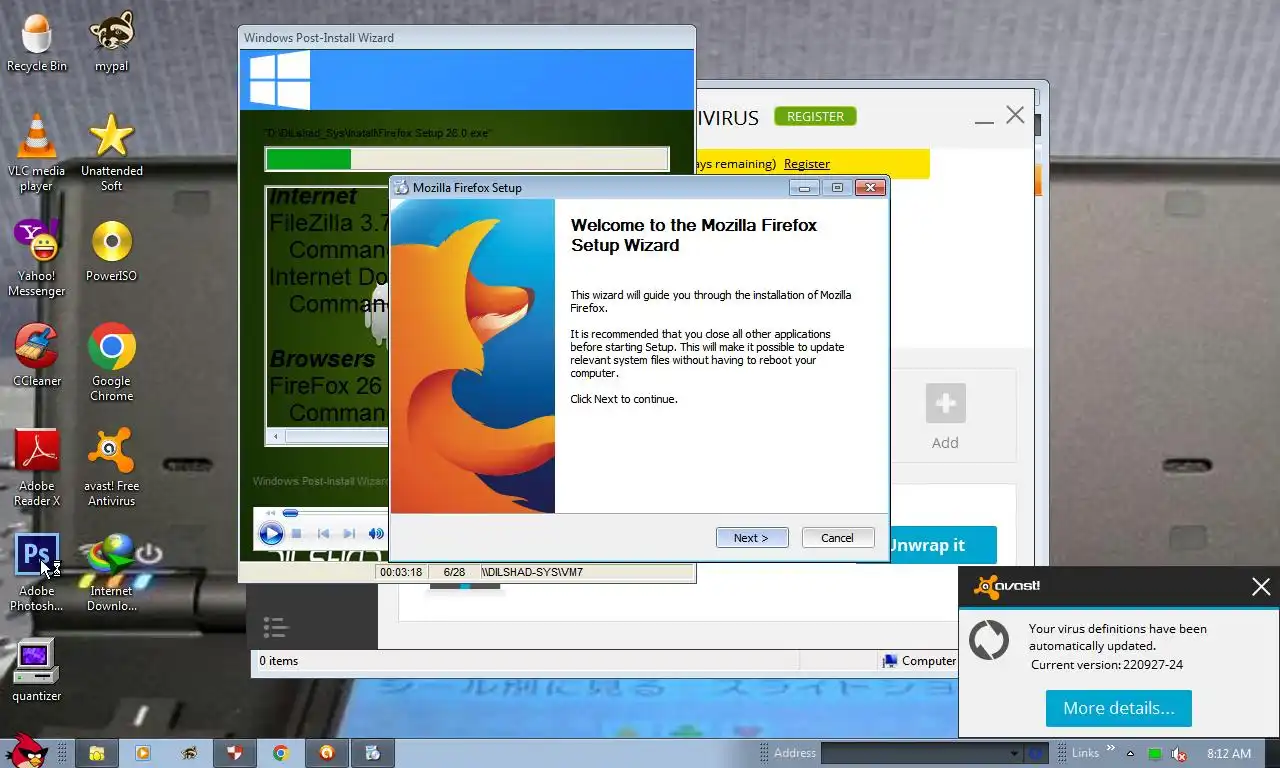This screenshot has height=768, width=1280.
Task: Click the Angry Birds start button
Action: coord(25,752)
